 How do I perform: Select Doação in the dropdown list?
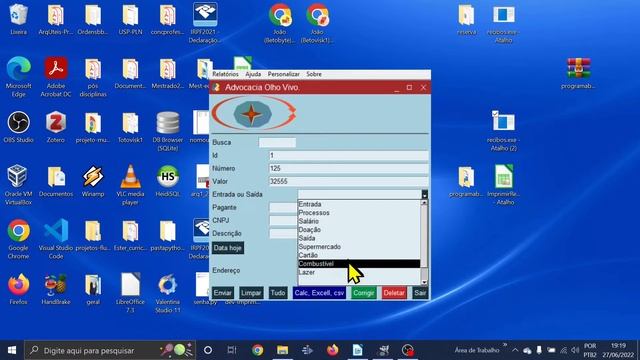(x=359, y=230)
